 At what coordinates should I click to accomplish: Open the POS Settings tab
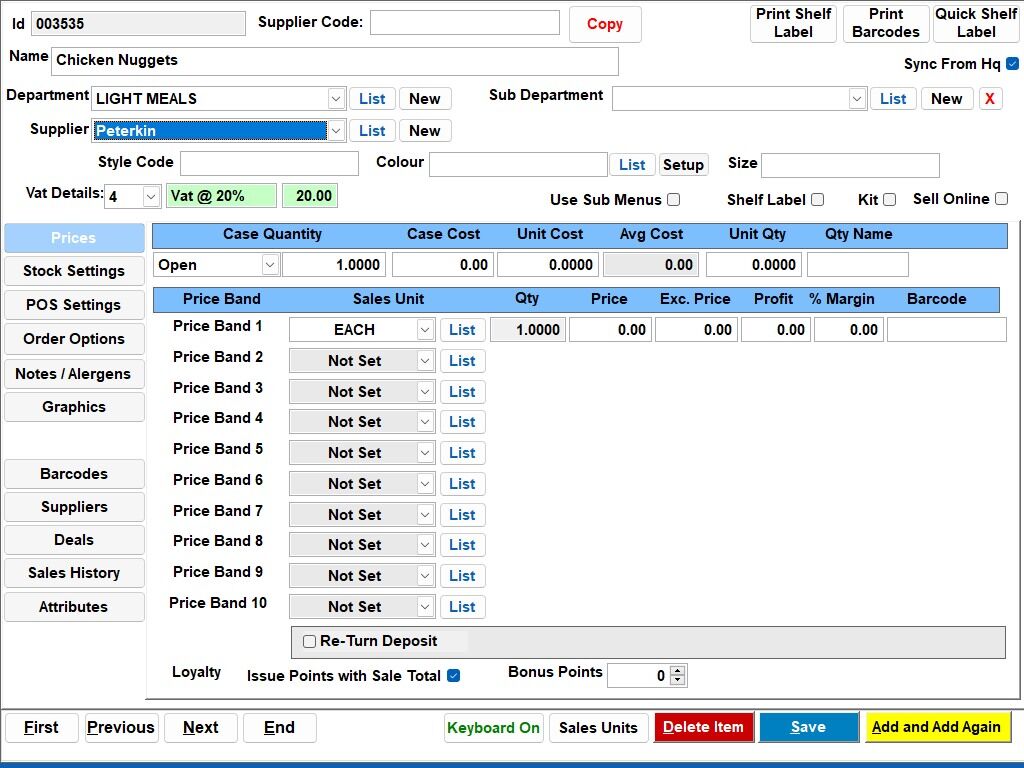pos(74,305)
